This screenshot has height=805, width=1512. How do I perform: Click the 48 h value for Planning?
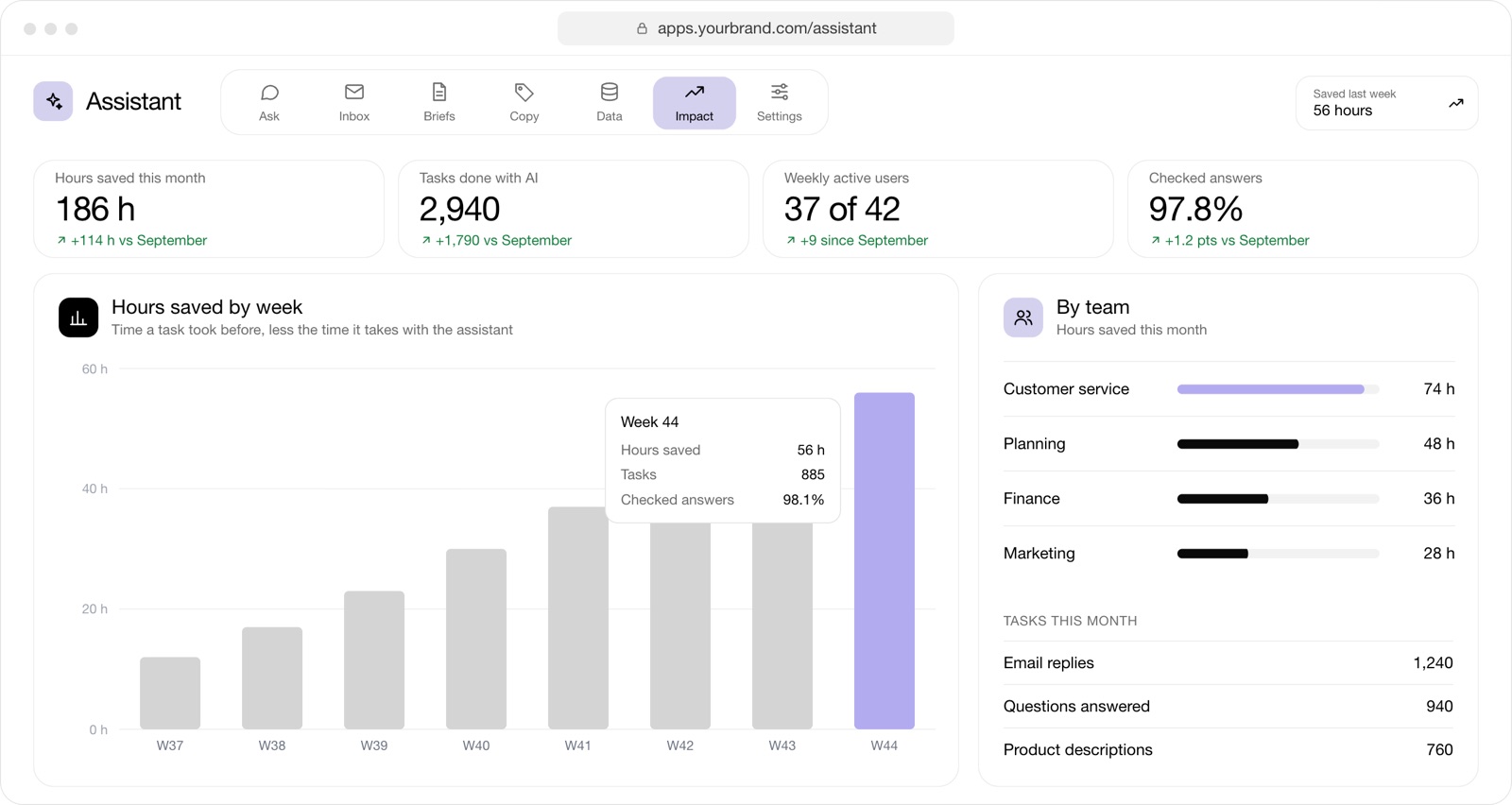1438,444
